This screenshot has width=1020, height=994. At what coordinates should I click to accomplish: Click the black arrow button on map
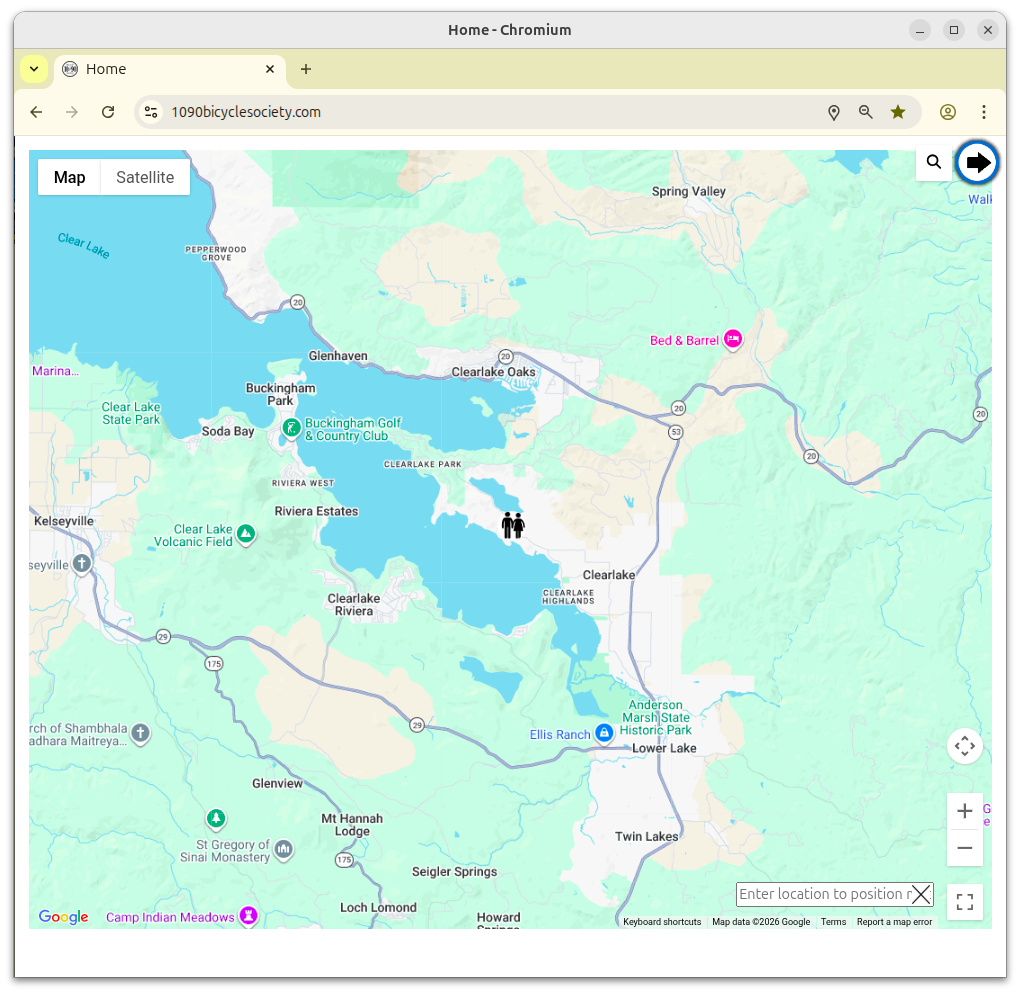[x=977, y=162]
